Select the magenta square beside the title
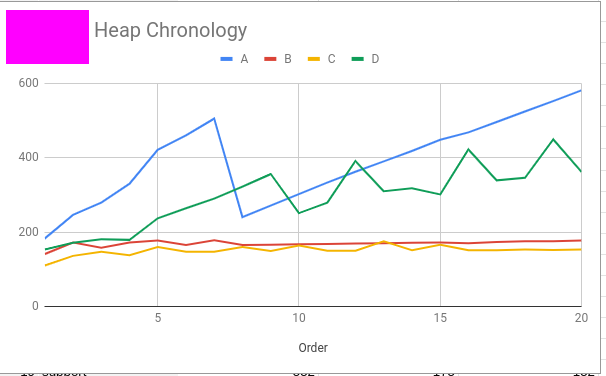This screenshot has height=376, width=606. [48, 37]
